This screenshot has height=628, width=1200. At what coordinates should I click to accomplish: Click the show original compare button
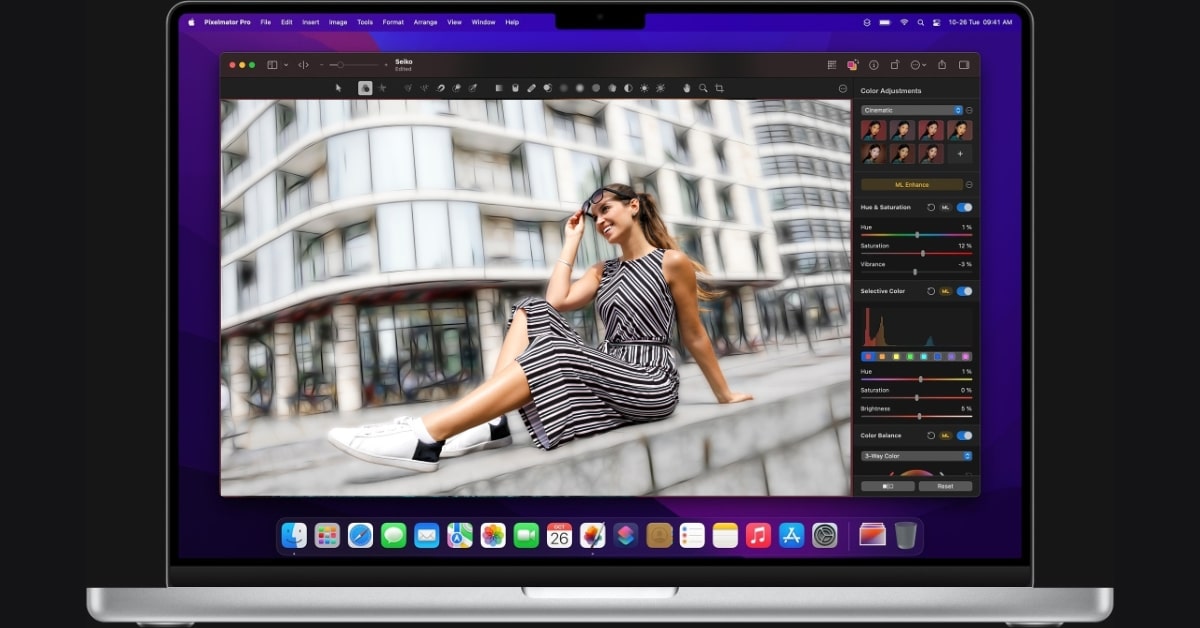coord(888,486)
